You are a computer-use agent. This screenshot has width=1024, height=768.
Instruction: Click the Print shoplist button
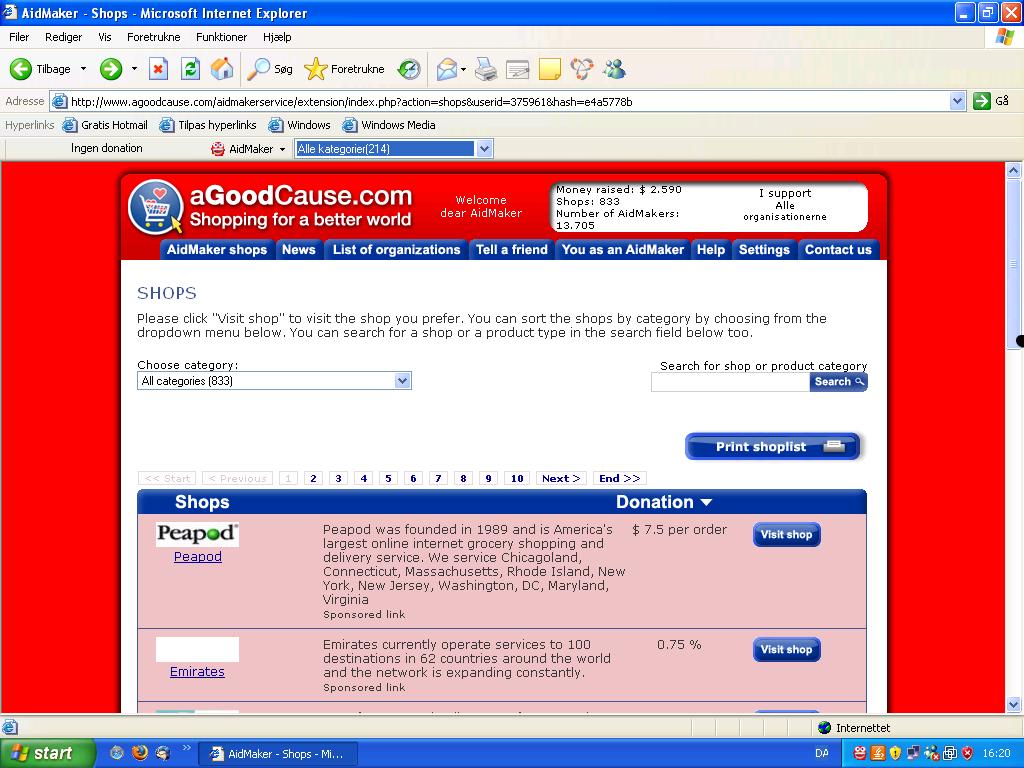[773, 447]
